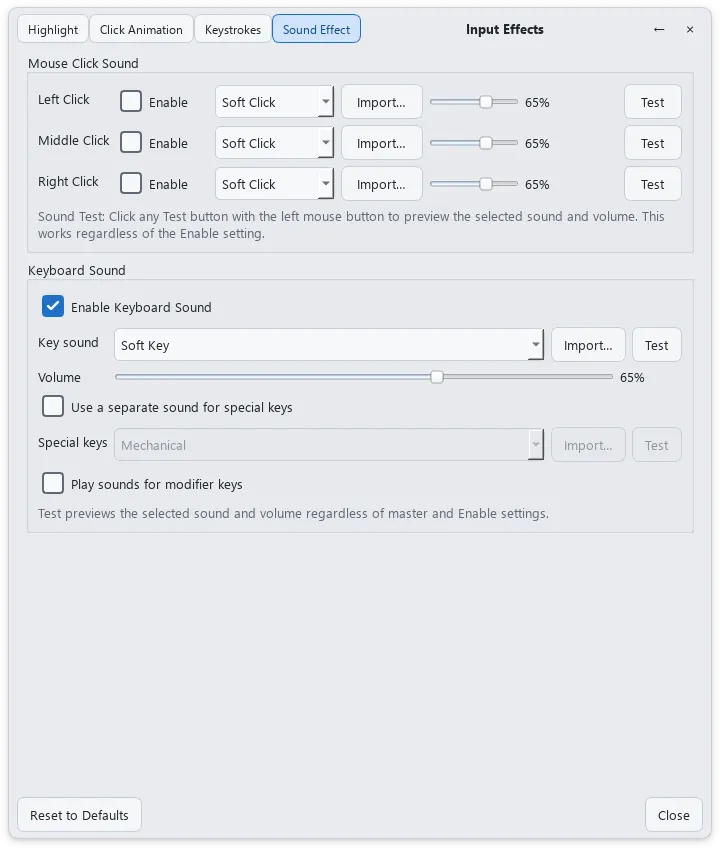Click the keyboard Volume 65% value
The image size is (720, 848).
[x=632, y=377]
